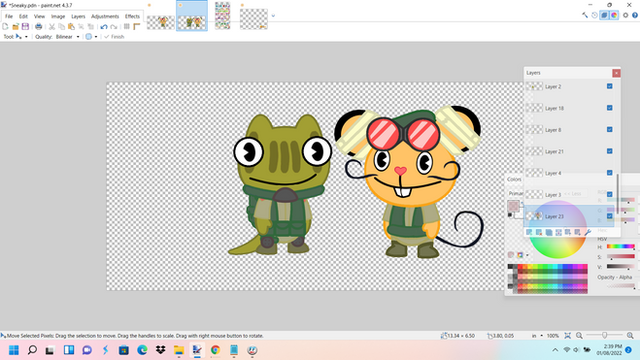This screenshot has width=640, height=360.
Task: Toggle the History window icon
Action: pos(595,16)
